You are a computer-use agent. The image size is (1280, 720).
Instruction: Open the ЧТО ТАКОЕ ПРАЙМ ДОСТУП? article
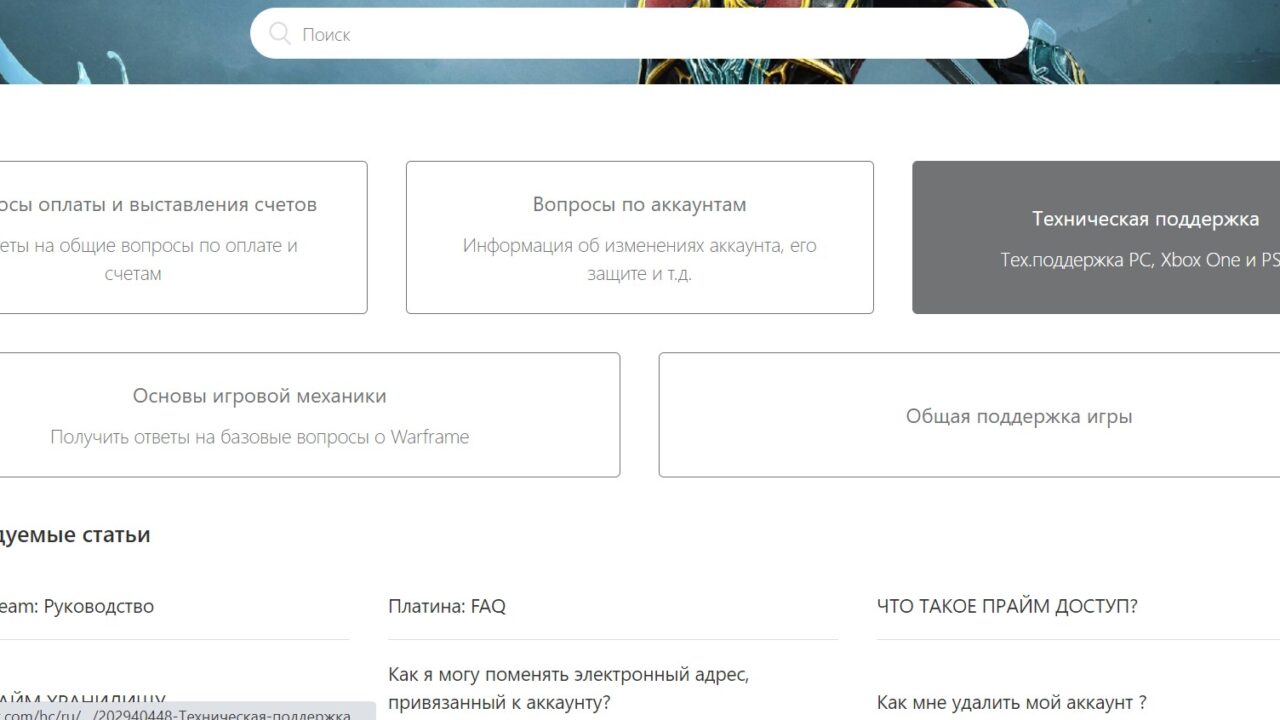(x=1007, y=606)
